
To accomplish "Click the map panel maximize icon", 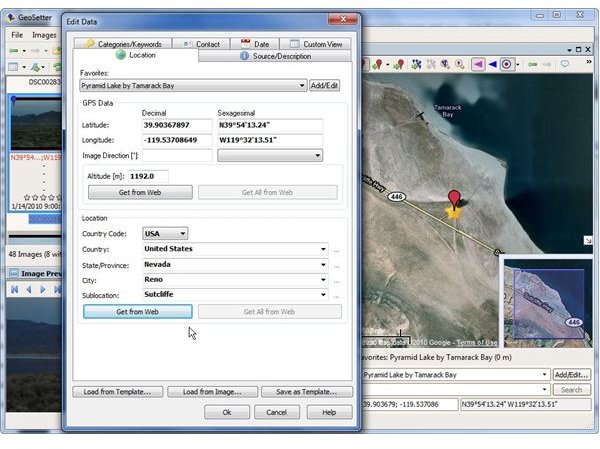I will (579, 49).
